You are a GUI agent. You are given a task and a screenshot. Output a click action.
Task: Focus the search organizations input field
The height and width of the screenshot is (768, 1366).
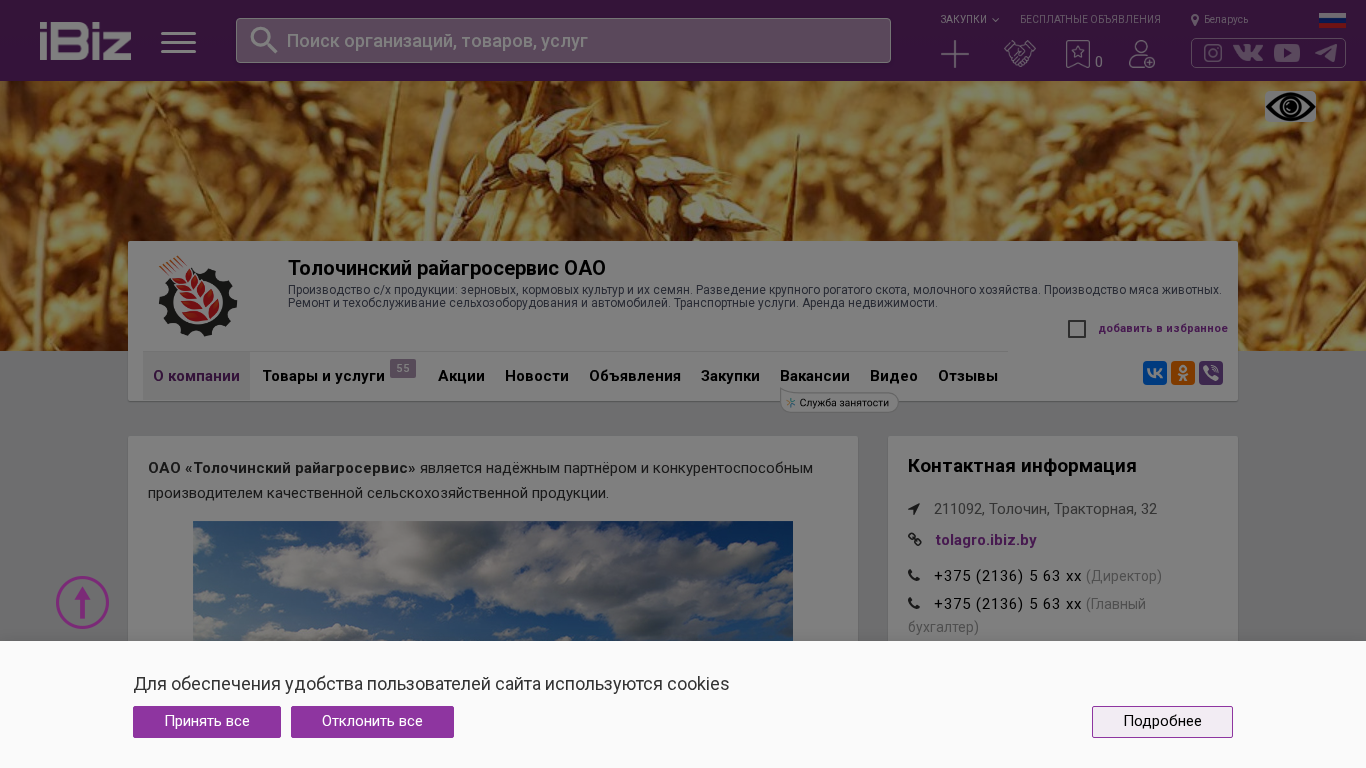pos(563,40)
